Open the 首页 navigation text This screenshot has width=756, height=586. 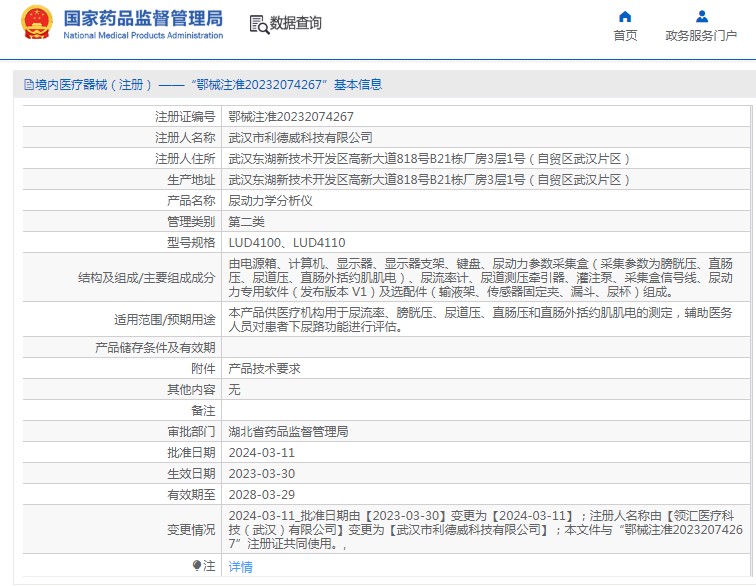pyautogui.click(x=625, y=36)
